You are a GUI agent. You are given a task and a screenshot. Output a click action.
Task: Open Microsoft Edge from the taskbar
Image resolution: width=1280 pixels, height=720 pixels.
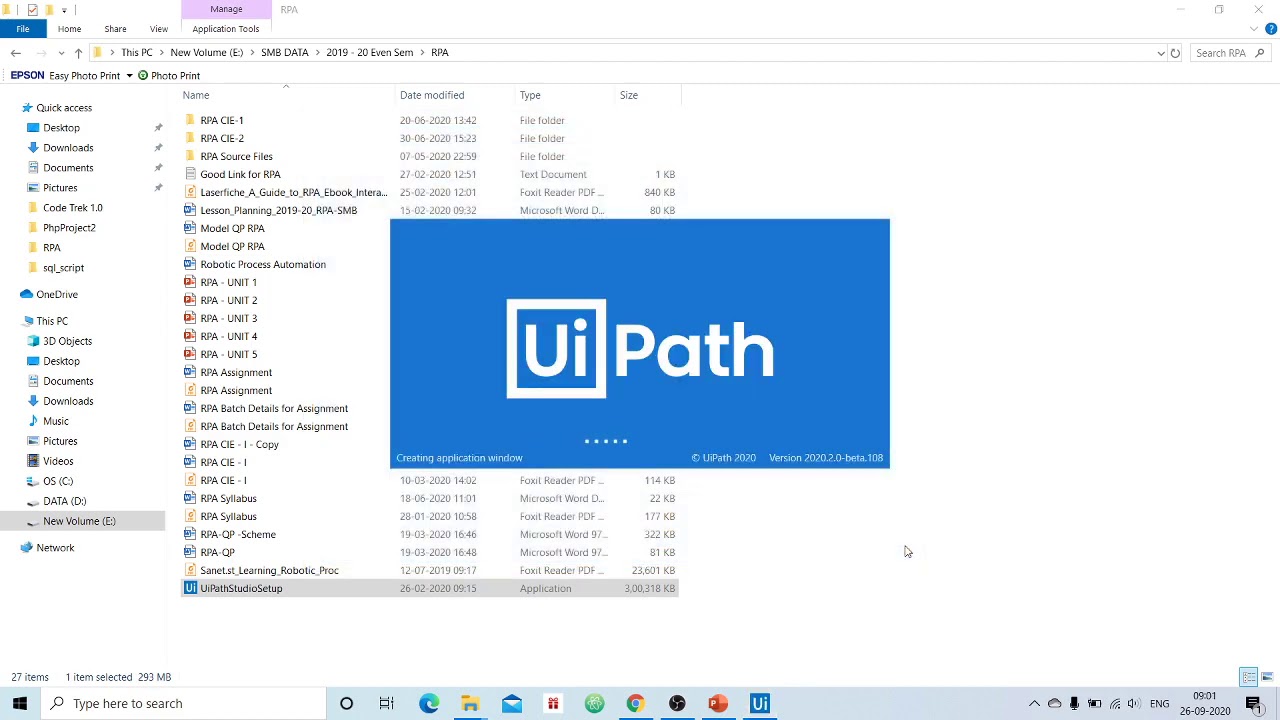pos(428,703)
